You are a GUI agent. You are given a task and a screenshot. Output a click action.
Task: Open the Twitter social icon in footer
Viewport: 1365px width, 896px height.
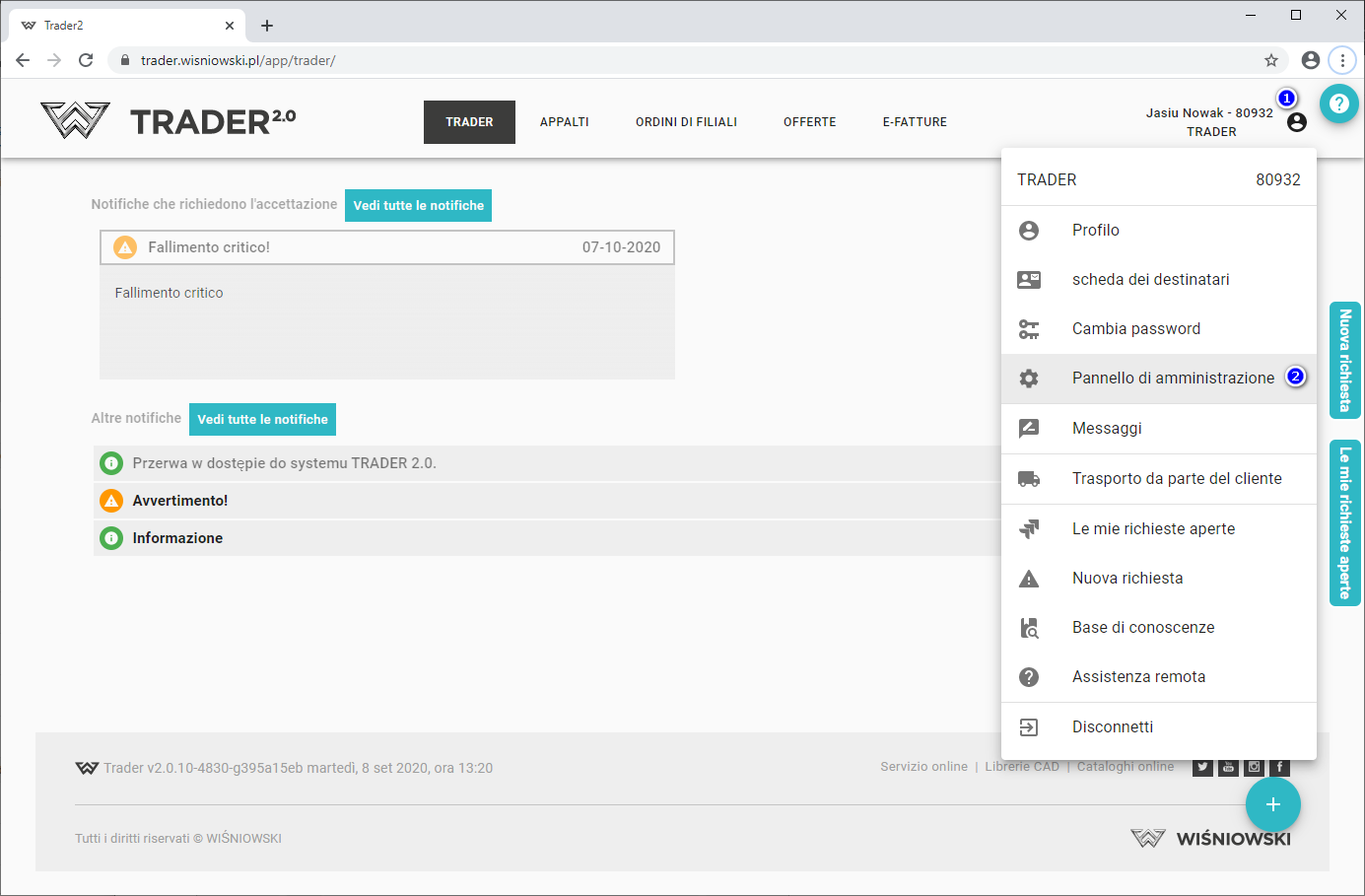pos(1202,767)
